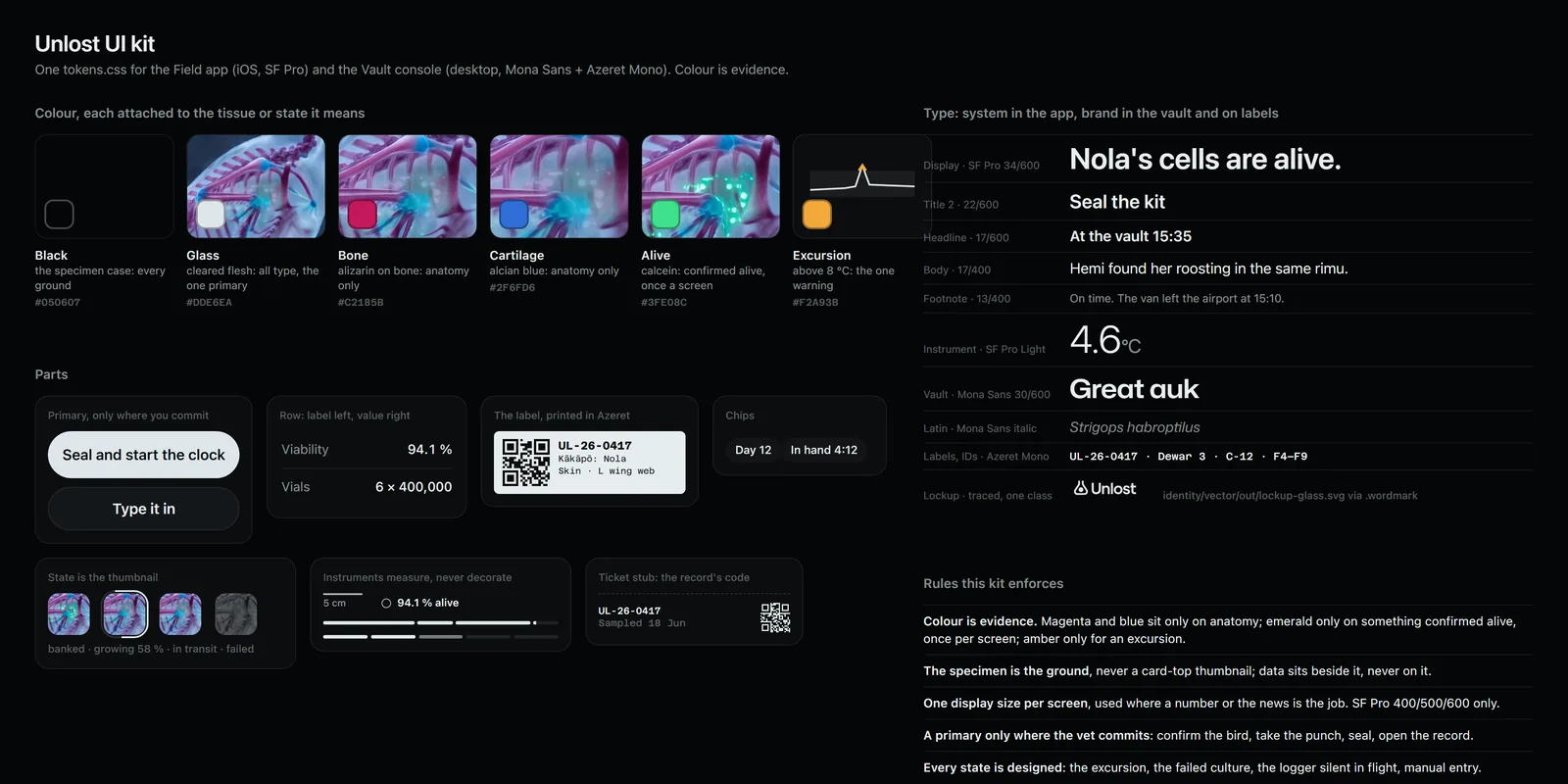1568x784 pixels.
Task: Select the circle beside 94.1 % alive
Action: point(386,604)
